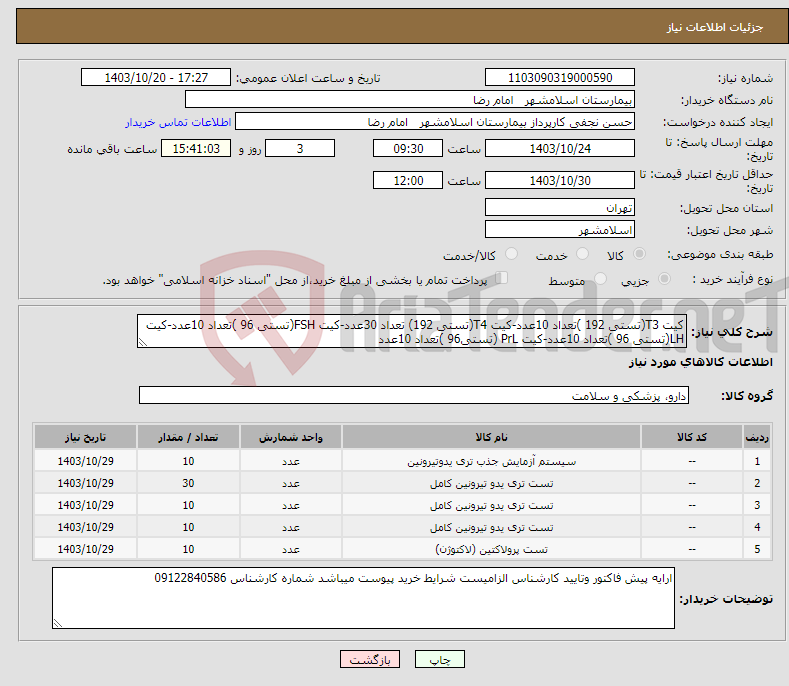
Task: Click the واحد شمارش column header
Action: pyautogui.click(x=291, y=437)
